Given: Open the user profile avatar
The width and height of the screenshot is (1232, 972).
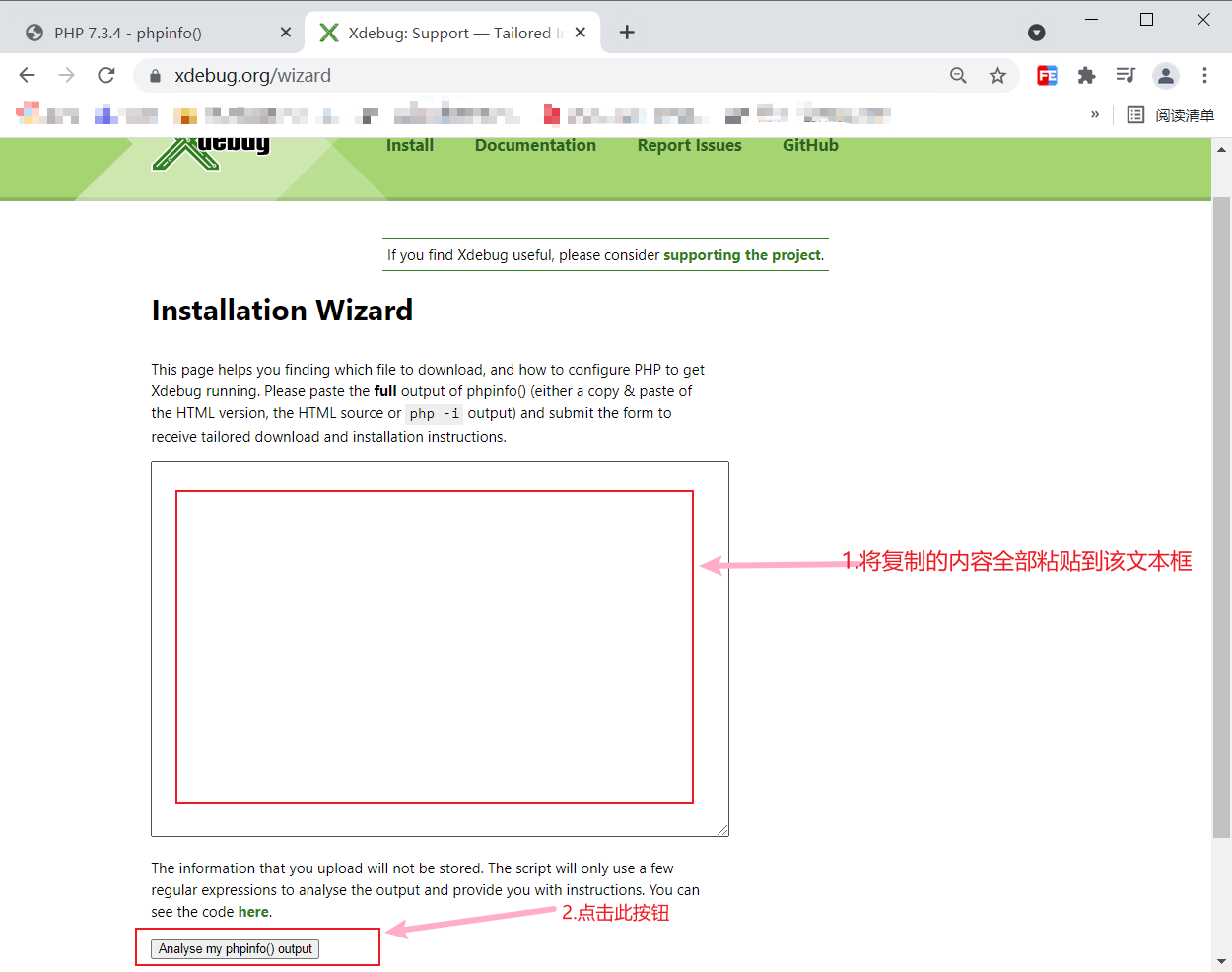Looking at the screenshot, I should click(1166, 76).
